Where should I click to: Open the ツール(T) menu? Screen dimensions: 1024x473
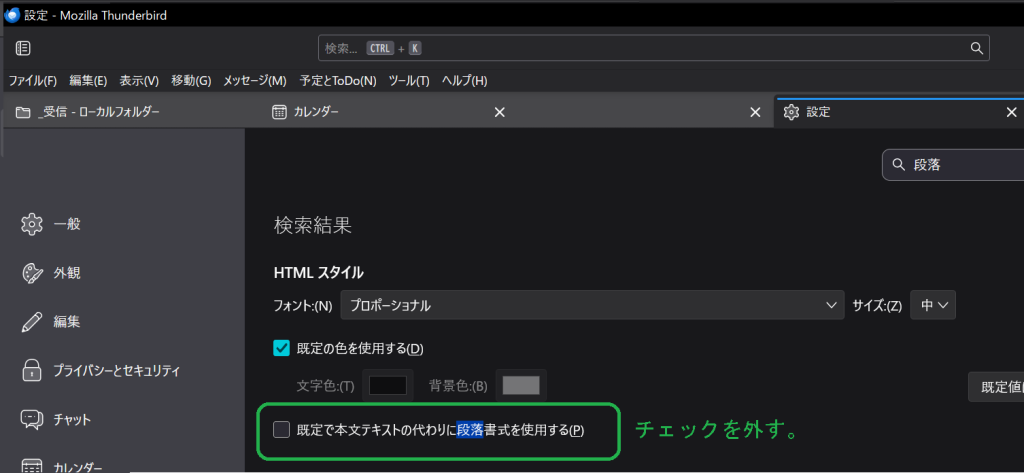click(408, 80)
